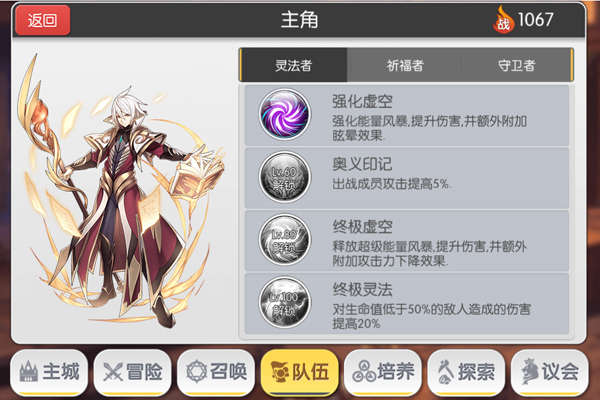Screen dimensions: 600x400
Task: Click the flame 战 power icon
Action: pos(503,20)
